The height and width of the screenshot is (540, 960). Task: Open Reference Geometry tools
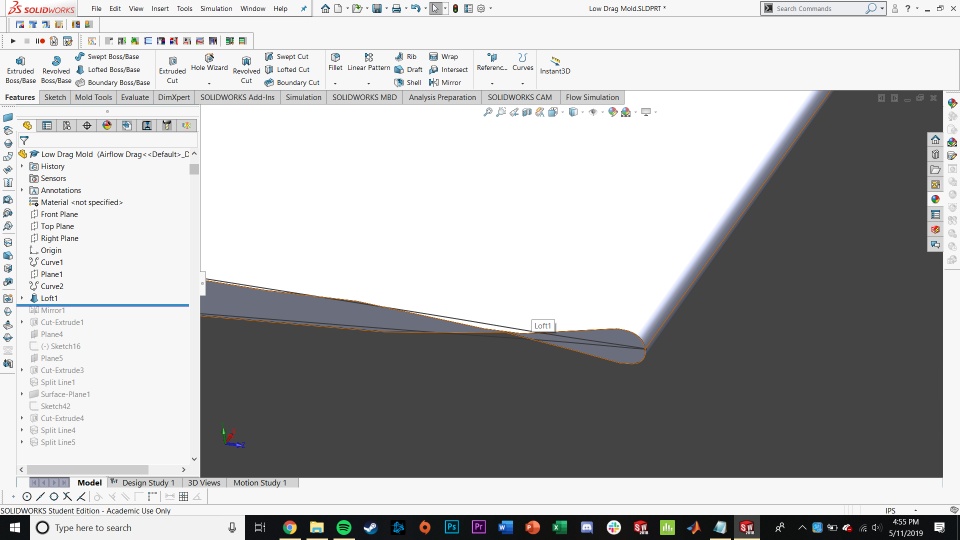point(492,62)
